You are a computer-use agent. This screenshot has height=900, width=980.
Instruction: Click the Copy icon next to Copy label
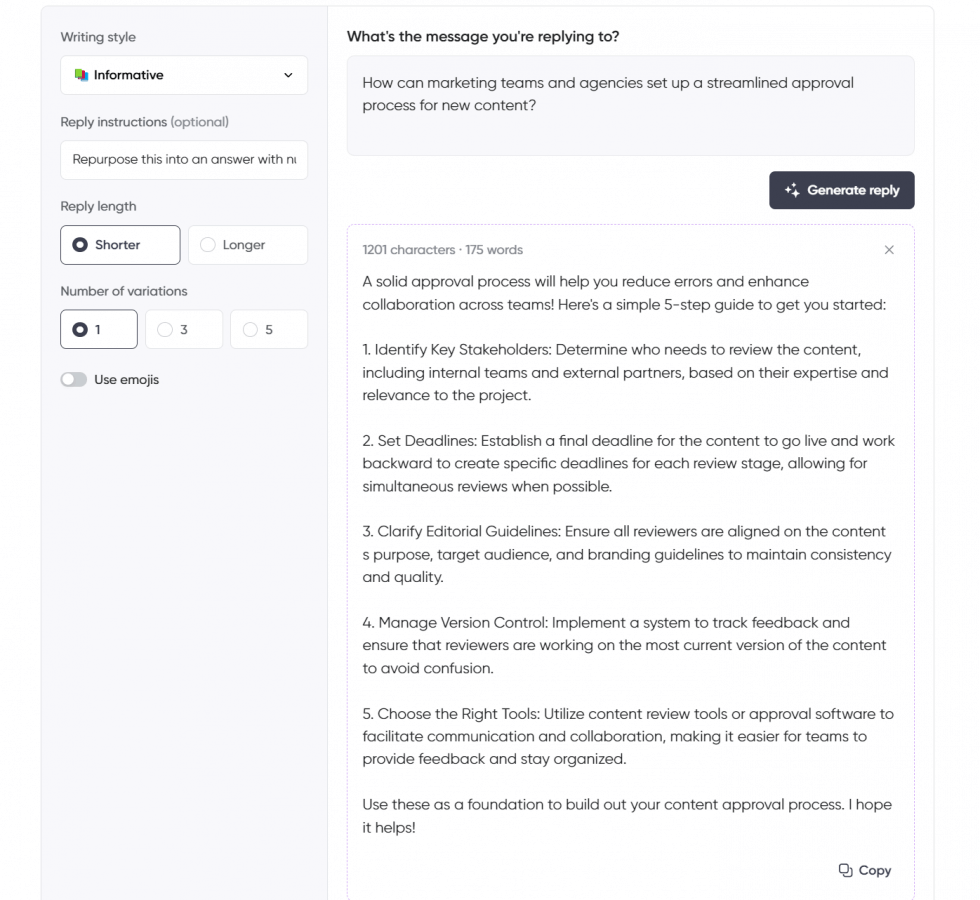point(845,870)
